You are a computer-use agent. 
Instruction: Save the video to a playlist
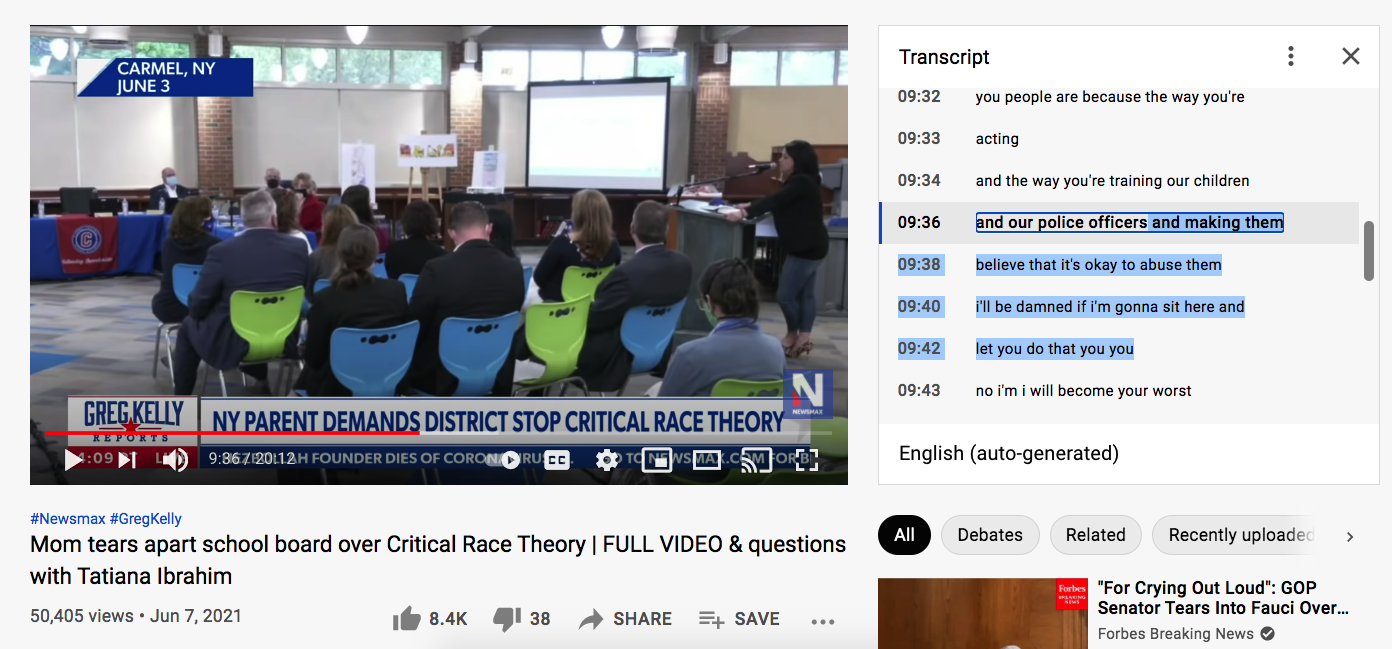739,619
